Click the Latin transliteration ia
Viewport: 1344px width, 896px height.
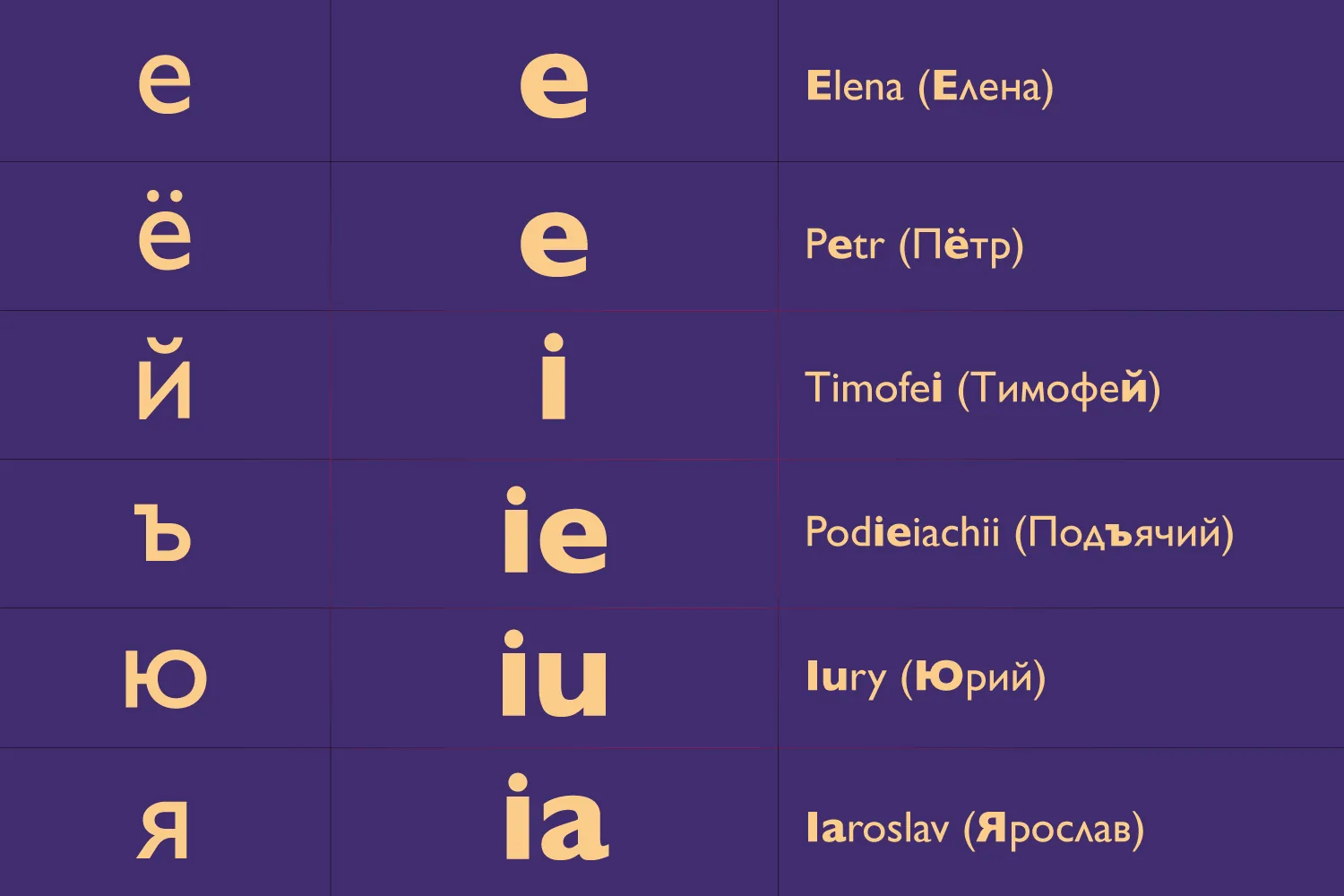[556, 816]
